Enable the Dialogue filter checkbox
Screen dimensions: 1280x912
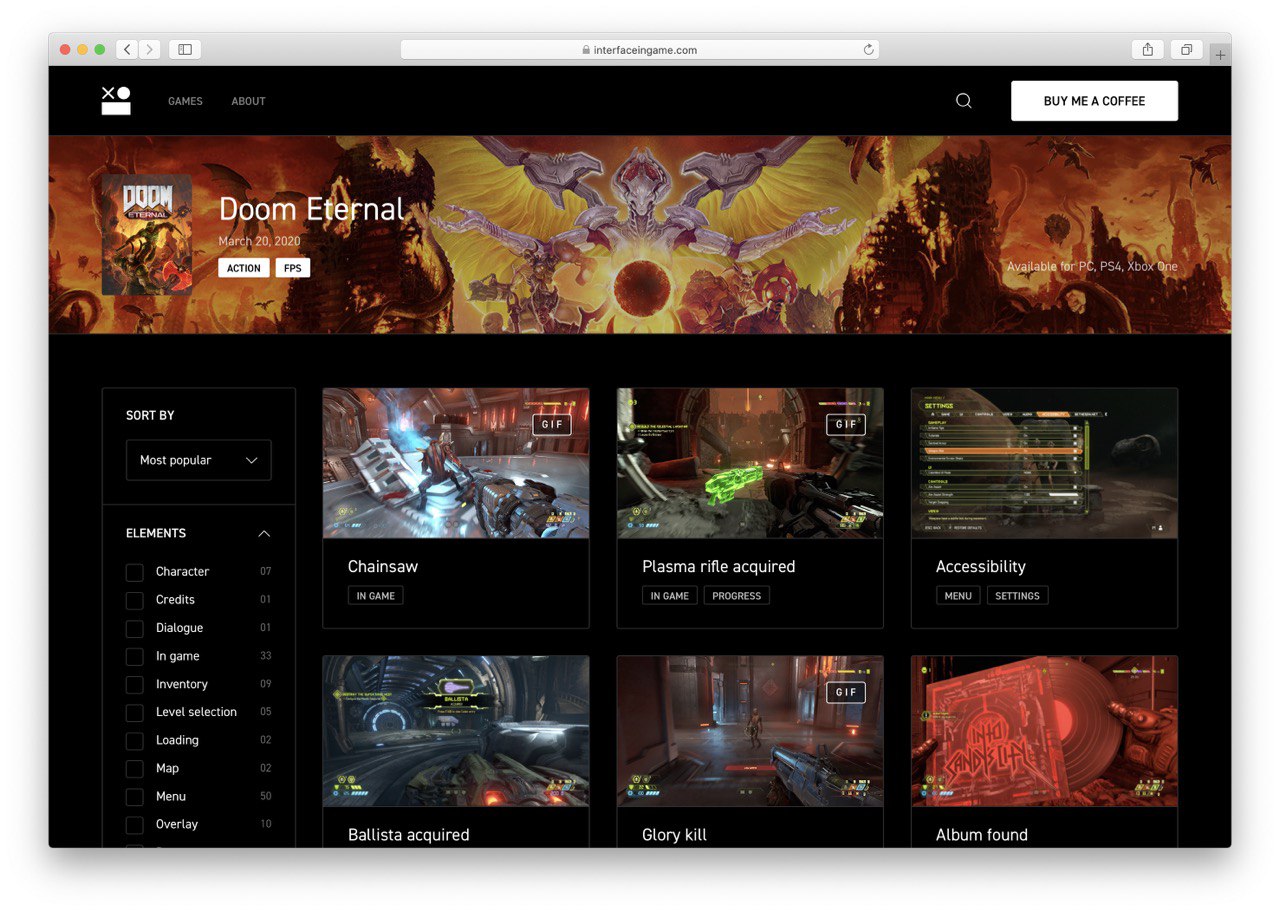[134, 628]
